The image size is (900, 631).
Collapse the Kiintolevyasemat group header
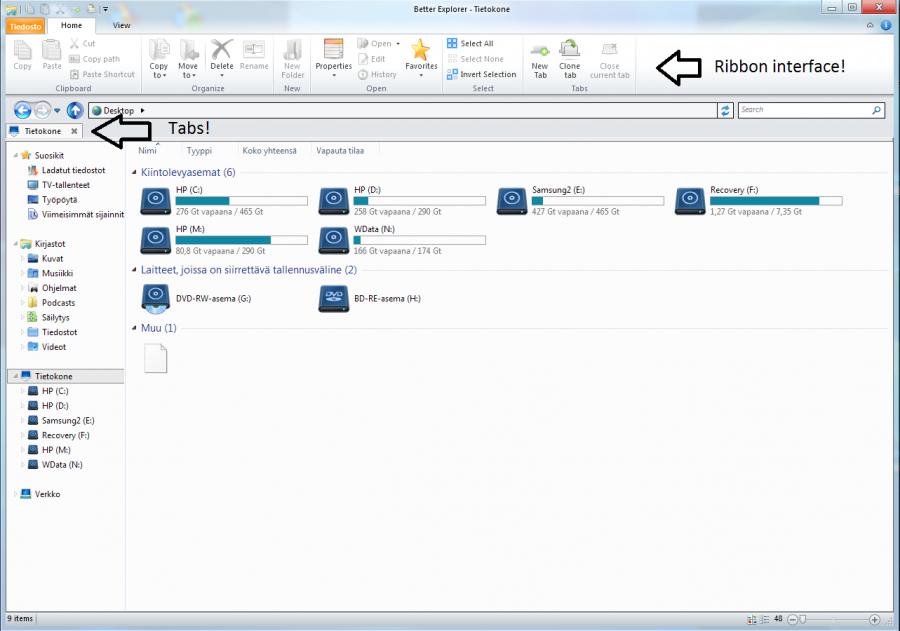point(135,173)
